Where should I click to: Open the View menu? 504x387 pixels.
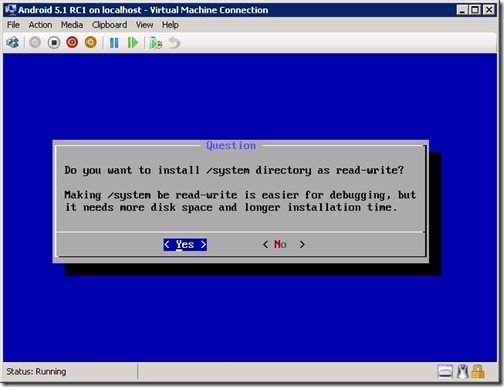point(144,25)
